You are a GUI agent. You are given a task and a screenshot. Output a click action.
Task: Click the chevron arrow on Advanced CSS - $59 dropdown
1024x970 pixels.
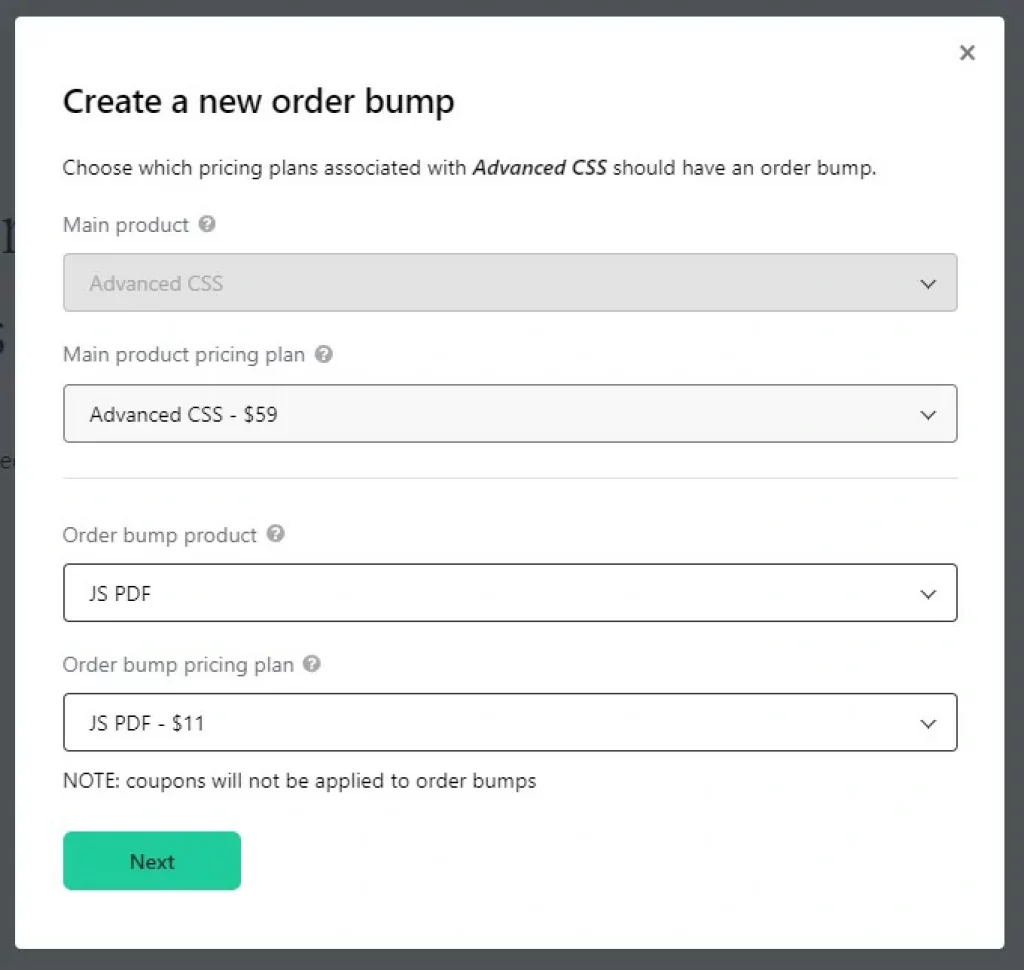(x=928, y=414)
